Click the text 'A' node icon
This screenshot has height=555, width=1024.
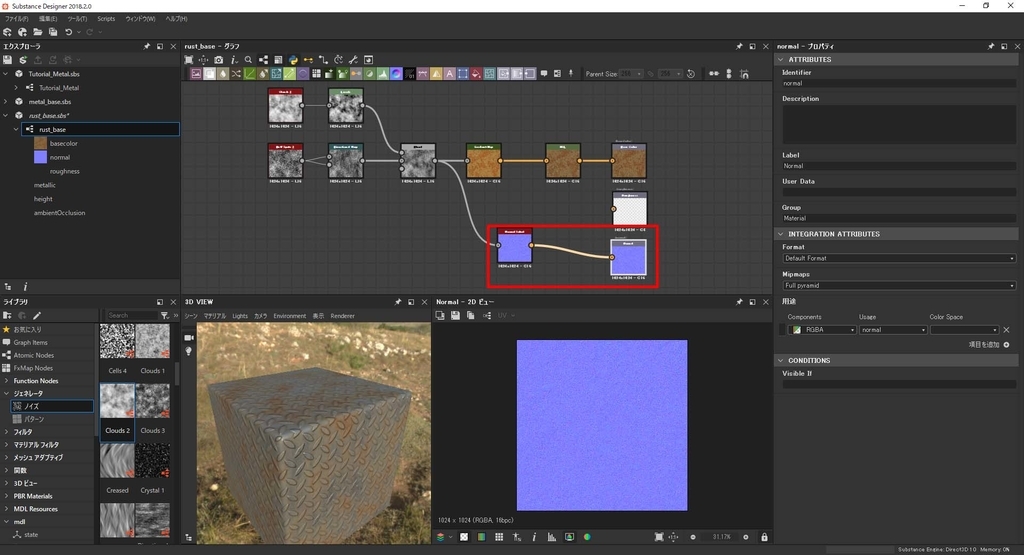(450, 74)
